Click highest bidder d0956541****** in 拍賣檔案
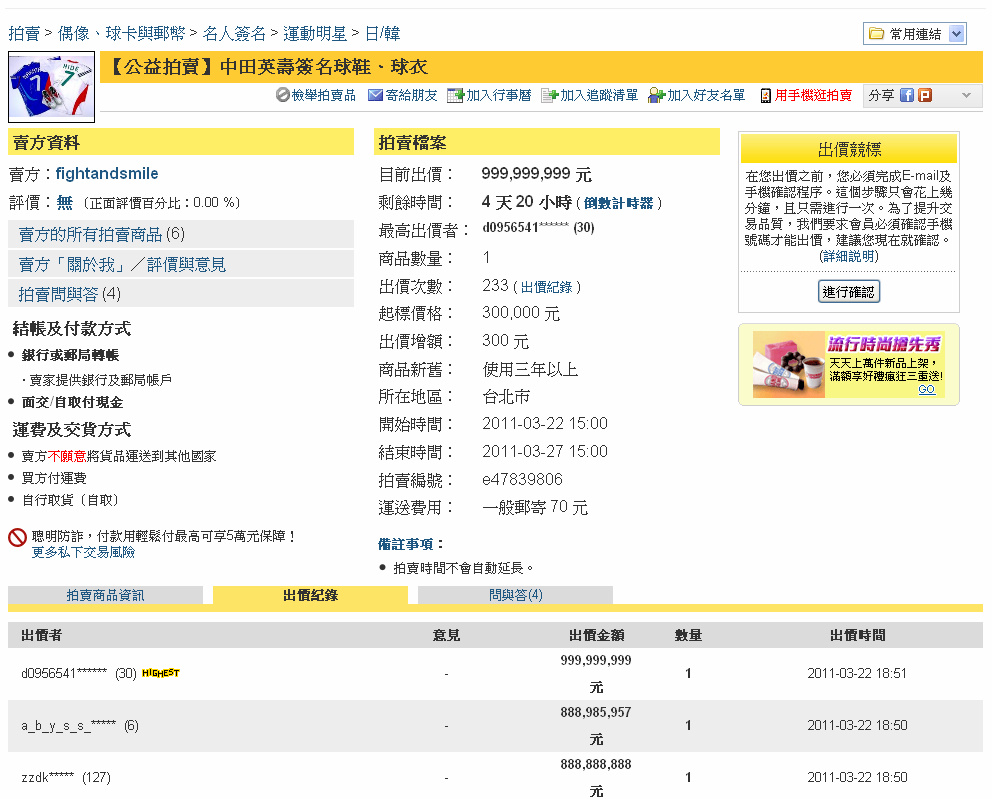This screenshot has height=799, width=992. [525, 227]
